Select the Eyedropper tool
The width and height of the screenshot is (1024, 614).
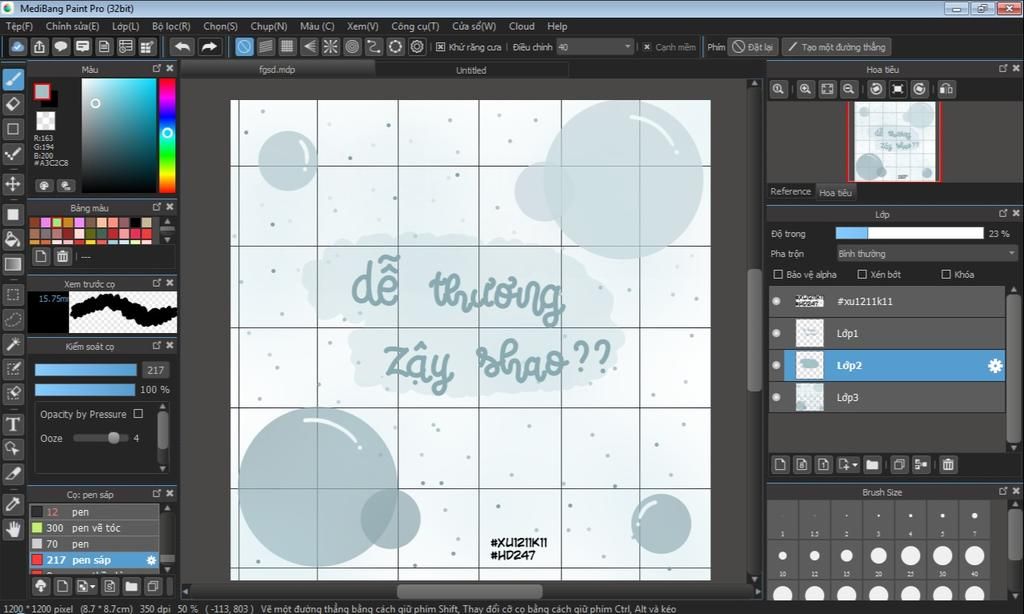coord(13,504)
